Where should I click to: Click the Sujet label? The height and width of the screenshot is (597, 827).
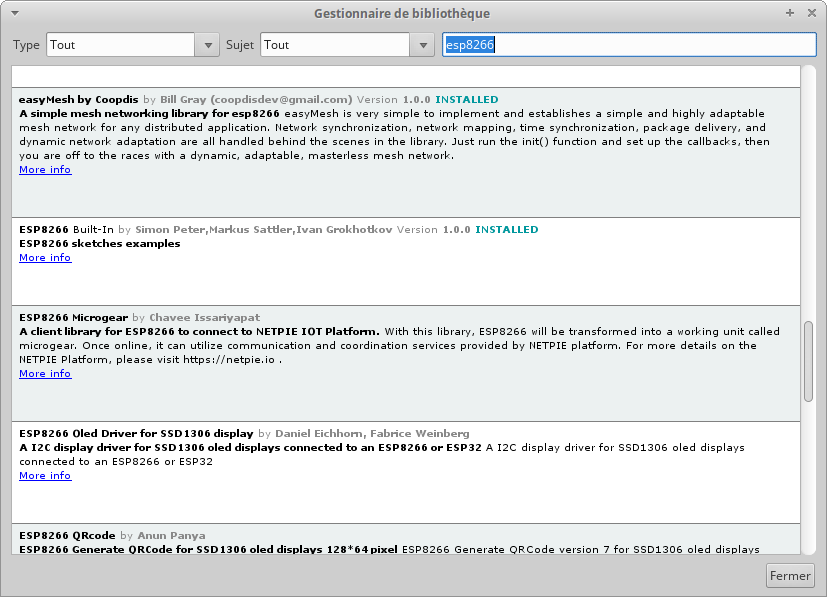(240, 45)
